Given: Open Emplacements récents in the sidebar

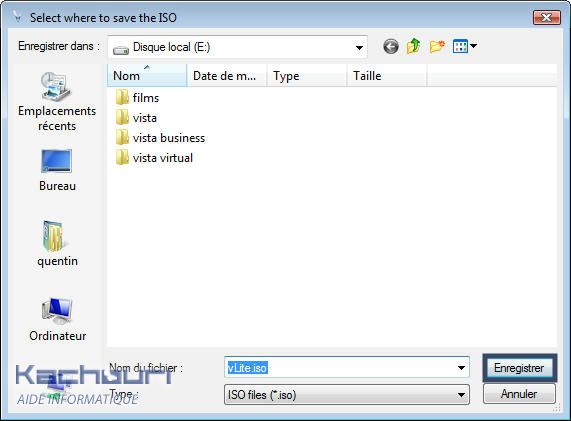Looking at the screenshot, I should click(x=57, y=102).
